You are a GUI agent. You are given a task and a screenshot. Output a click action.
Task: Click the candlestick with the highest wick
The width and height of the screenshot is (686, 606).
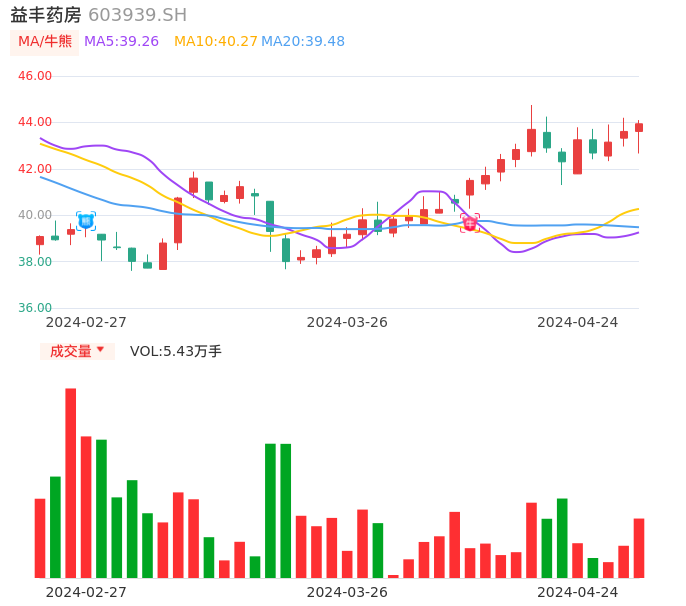pyautogui.click(x=532, y=131)
